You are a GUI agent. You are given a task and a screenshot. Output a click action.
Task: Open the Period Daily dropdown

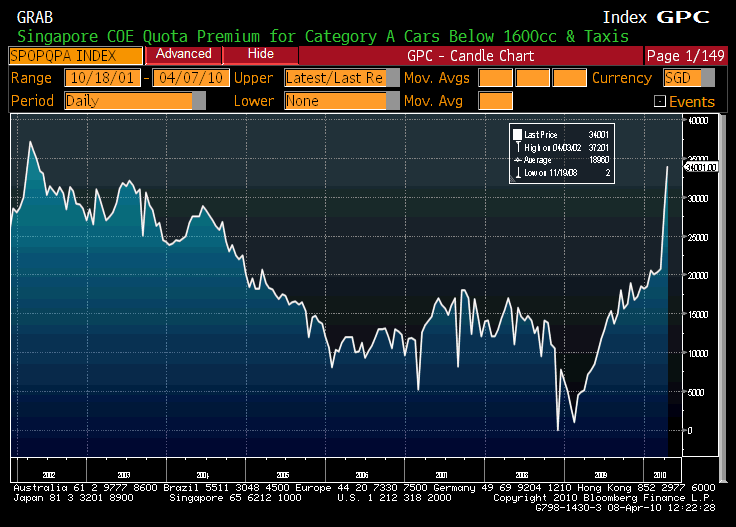tap(135, 101)
